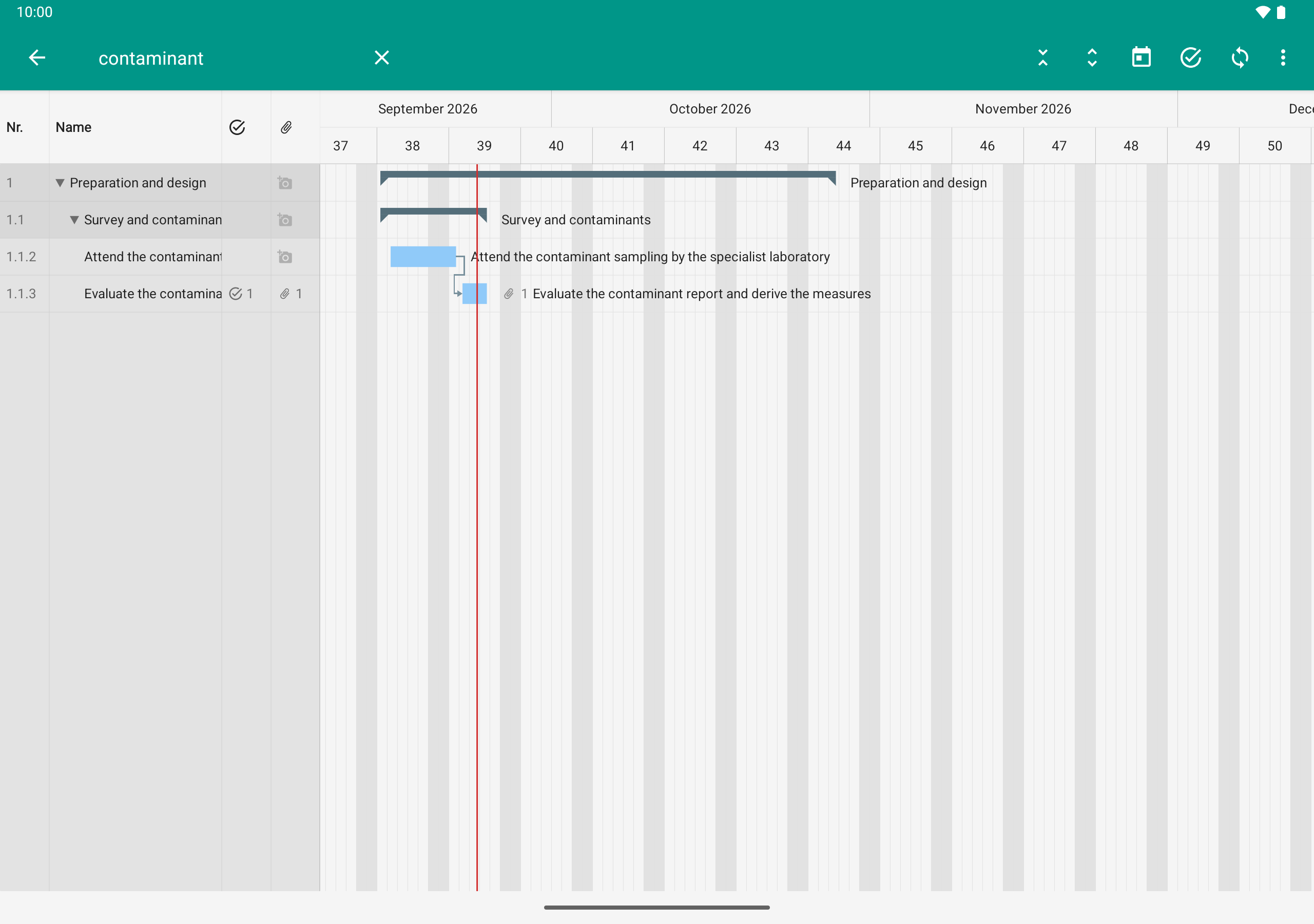Click the attachments column header icon
This screenshot has height=924, width=1314.
(286, 127)
